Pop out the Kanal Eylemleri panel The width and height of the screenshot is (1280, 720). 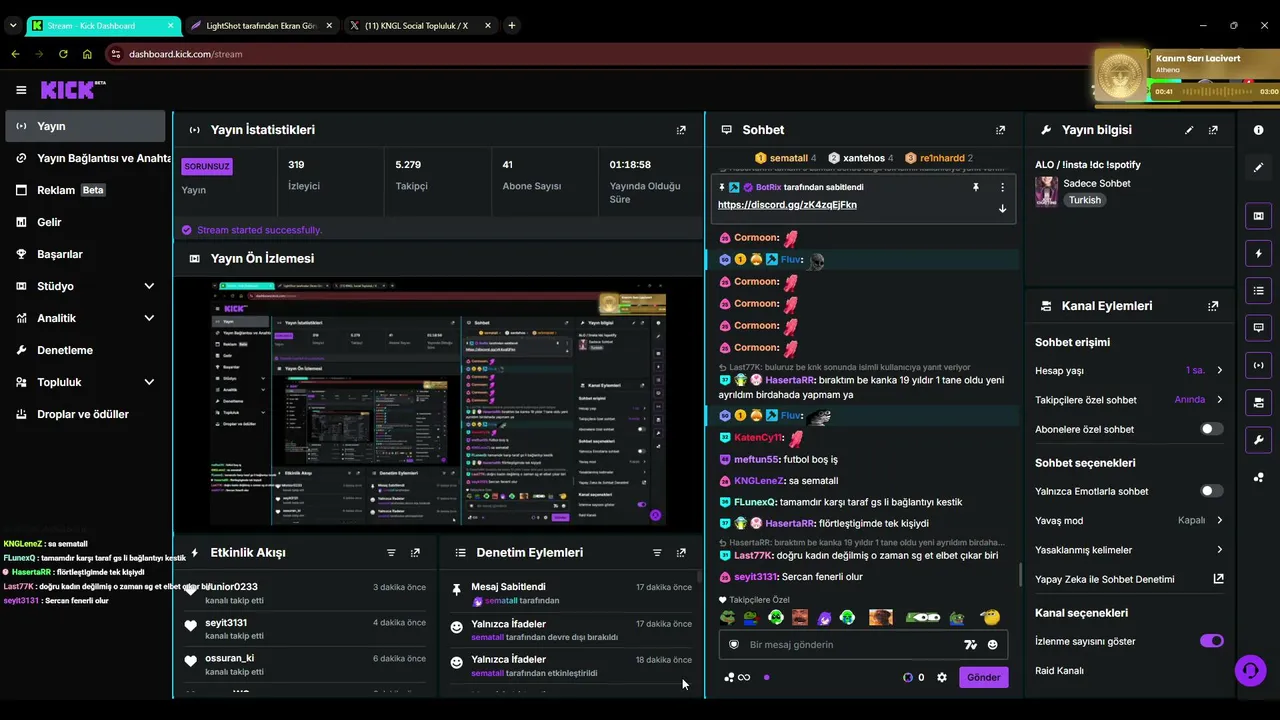[x=1213, y=306]
